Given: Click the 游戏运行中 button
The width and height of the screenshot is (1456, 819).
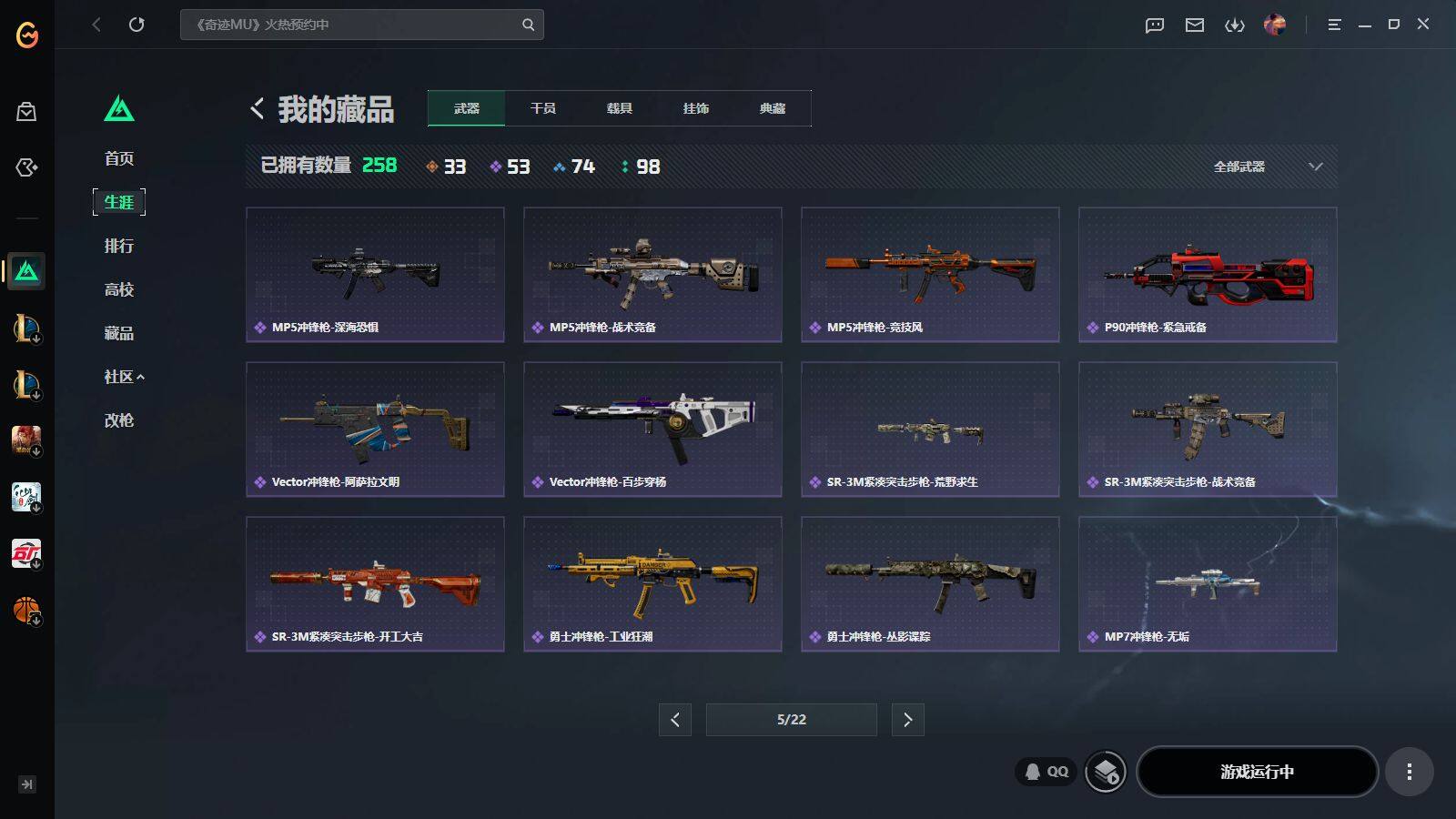Looking at the screenshot, I should [x=1258, y=772].
